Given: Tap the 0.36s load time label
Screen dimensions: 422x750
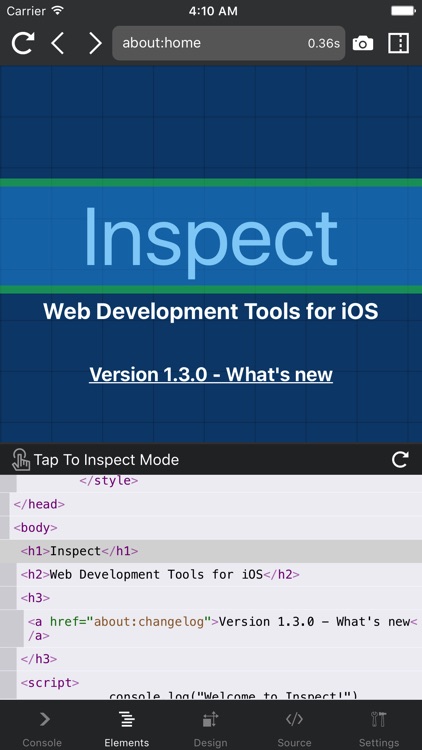Looking at the screenshot, I should click(x=323, y=44).
